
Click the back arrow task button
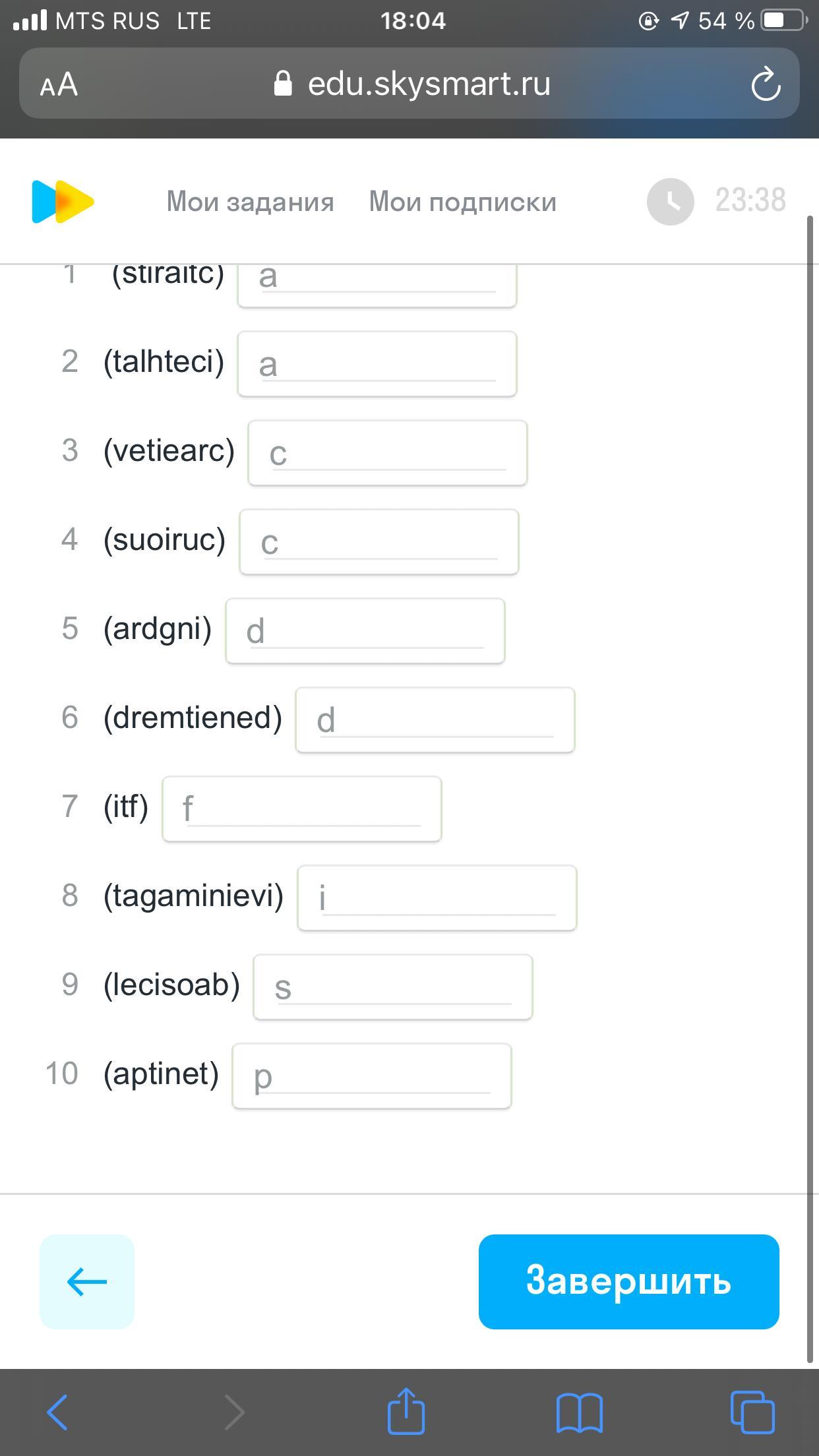87,1281
